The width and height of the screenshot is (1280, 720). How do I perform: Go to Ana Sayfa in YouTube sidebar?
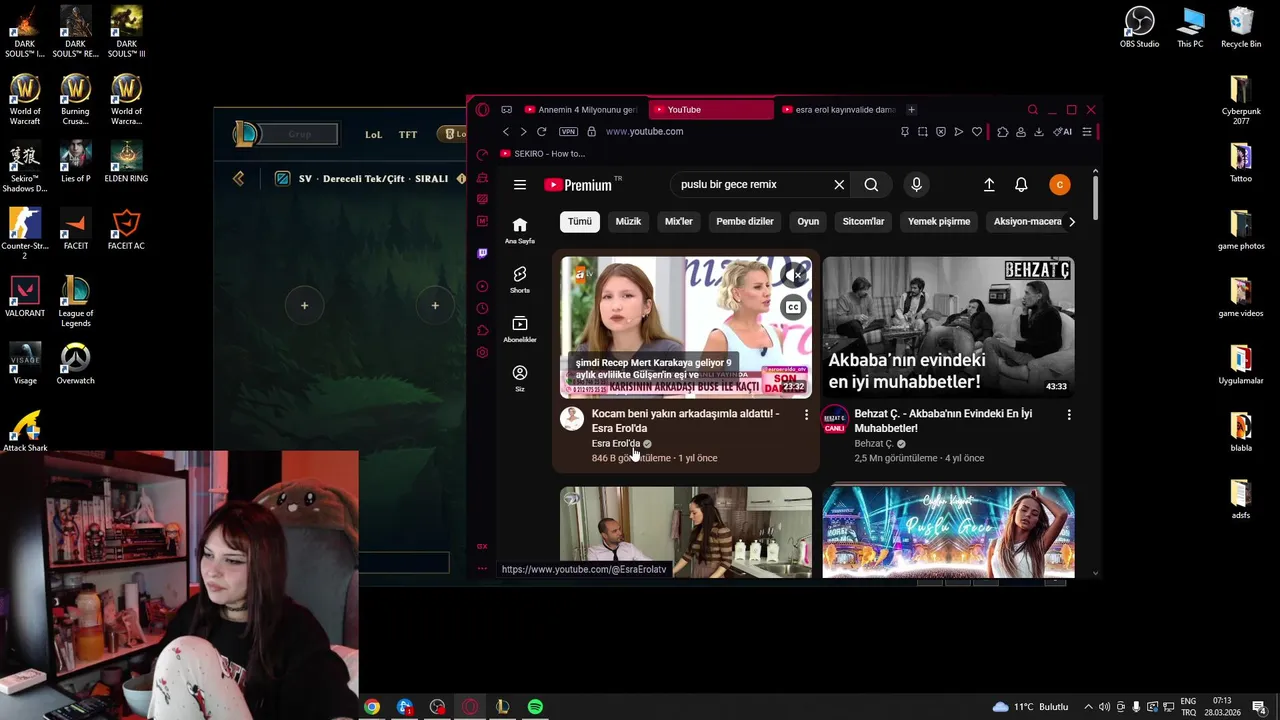tap(520, 230)
